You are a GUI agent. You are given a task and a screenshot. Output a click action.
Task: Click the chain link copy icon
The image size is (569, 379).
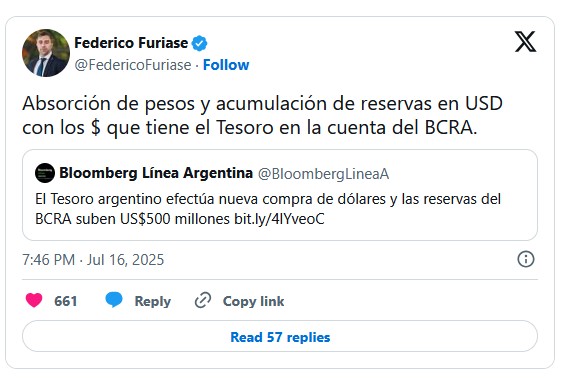coord(203,300)
